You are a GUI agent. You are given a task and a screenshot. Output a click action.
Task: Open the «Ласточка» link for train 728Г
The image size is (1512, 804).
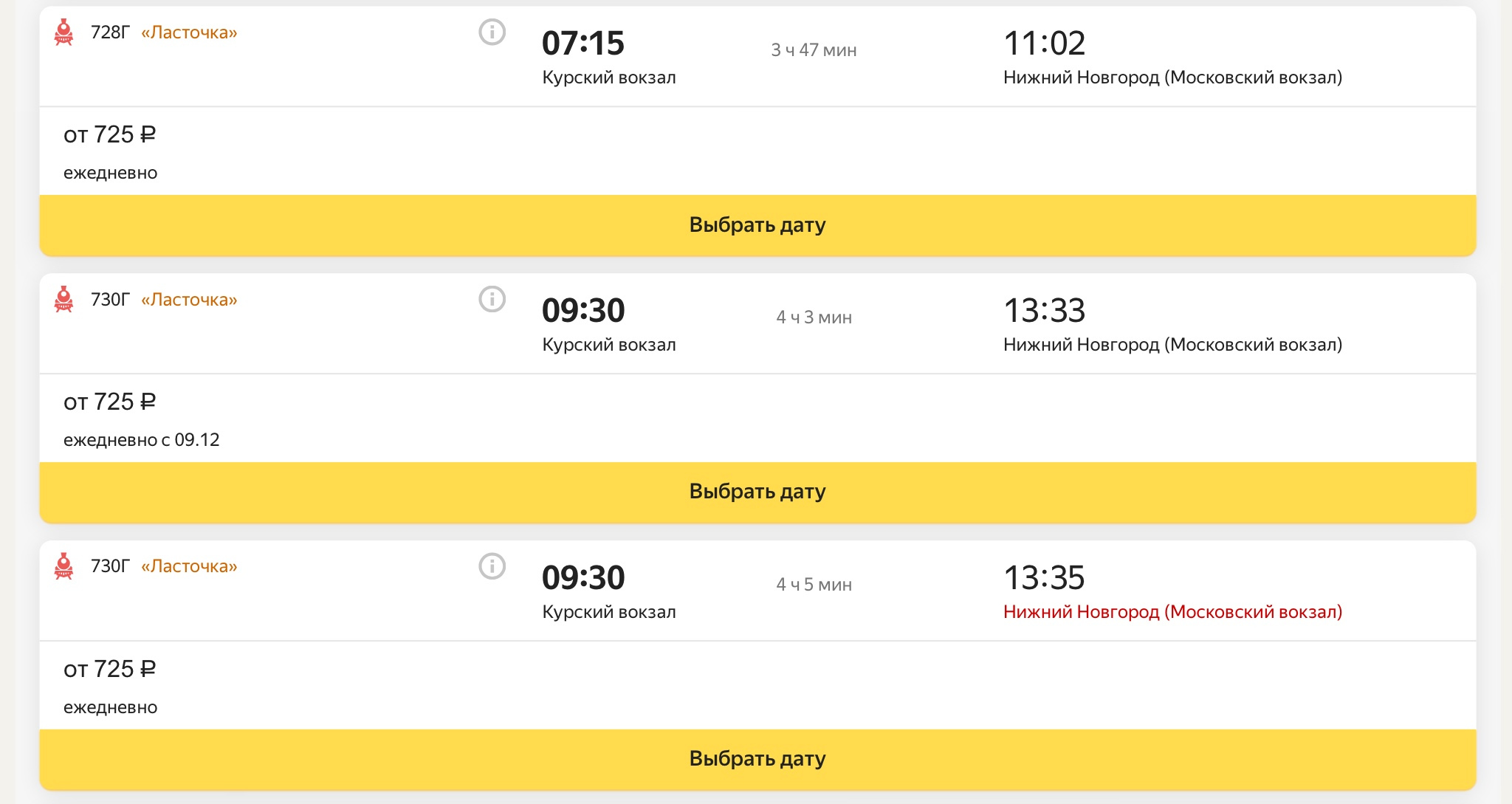tap(189, 32)
